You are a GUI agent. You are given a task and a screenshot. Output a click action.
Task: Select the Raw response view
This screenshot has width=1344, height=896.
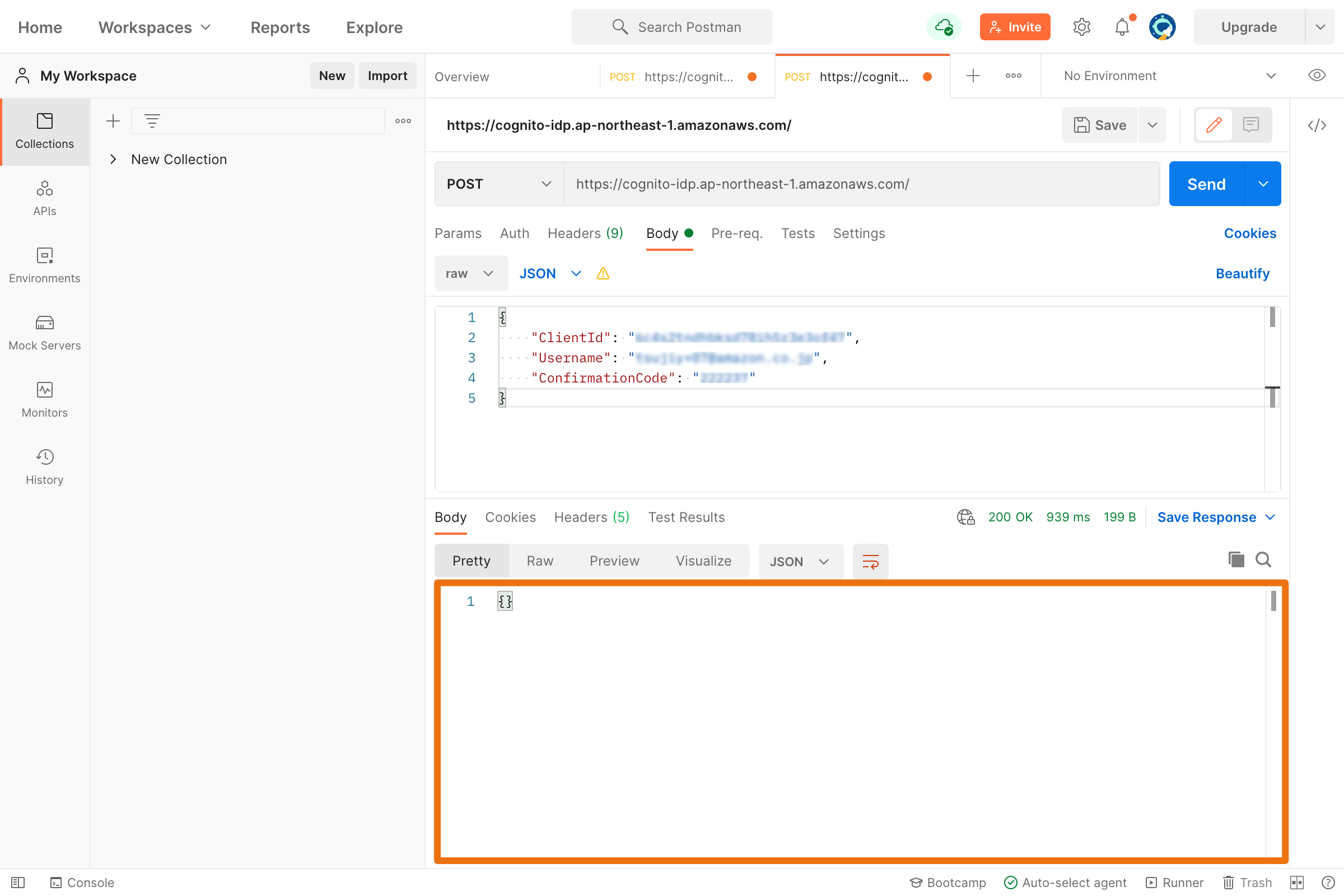pyautogui.click(x=540, y=561)
